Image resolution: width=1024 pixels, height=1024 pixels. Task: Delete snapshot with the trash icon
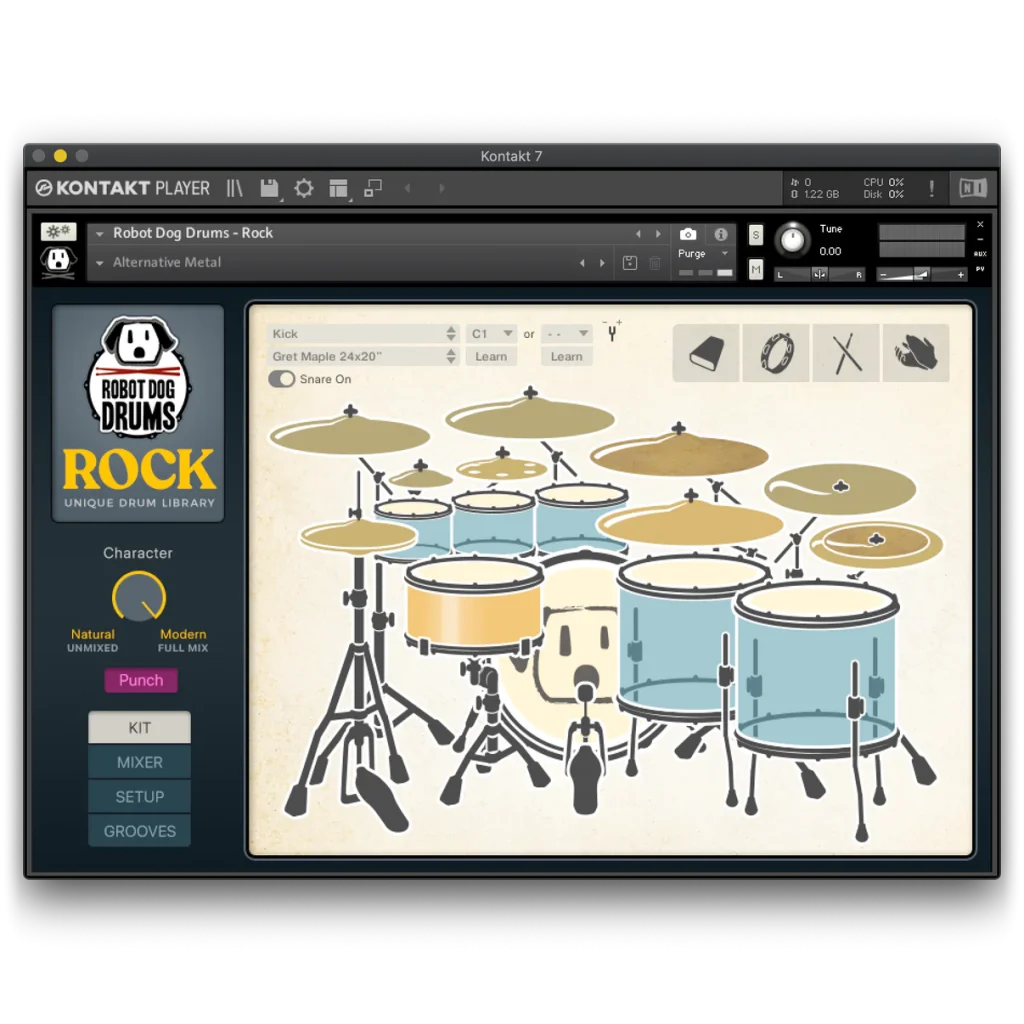click(654, 263)
